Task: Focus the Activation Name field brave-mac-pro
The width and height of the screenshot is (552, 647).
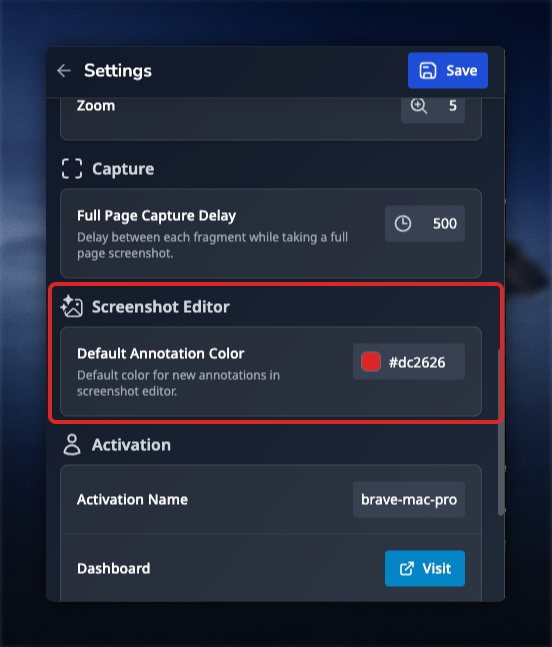Action: [409, 500]
